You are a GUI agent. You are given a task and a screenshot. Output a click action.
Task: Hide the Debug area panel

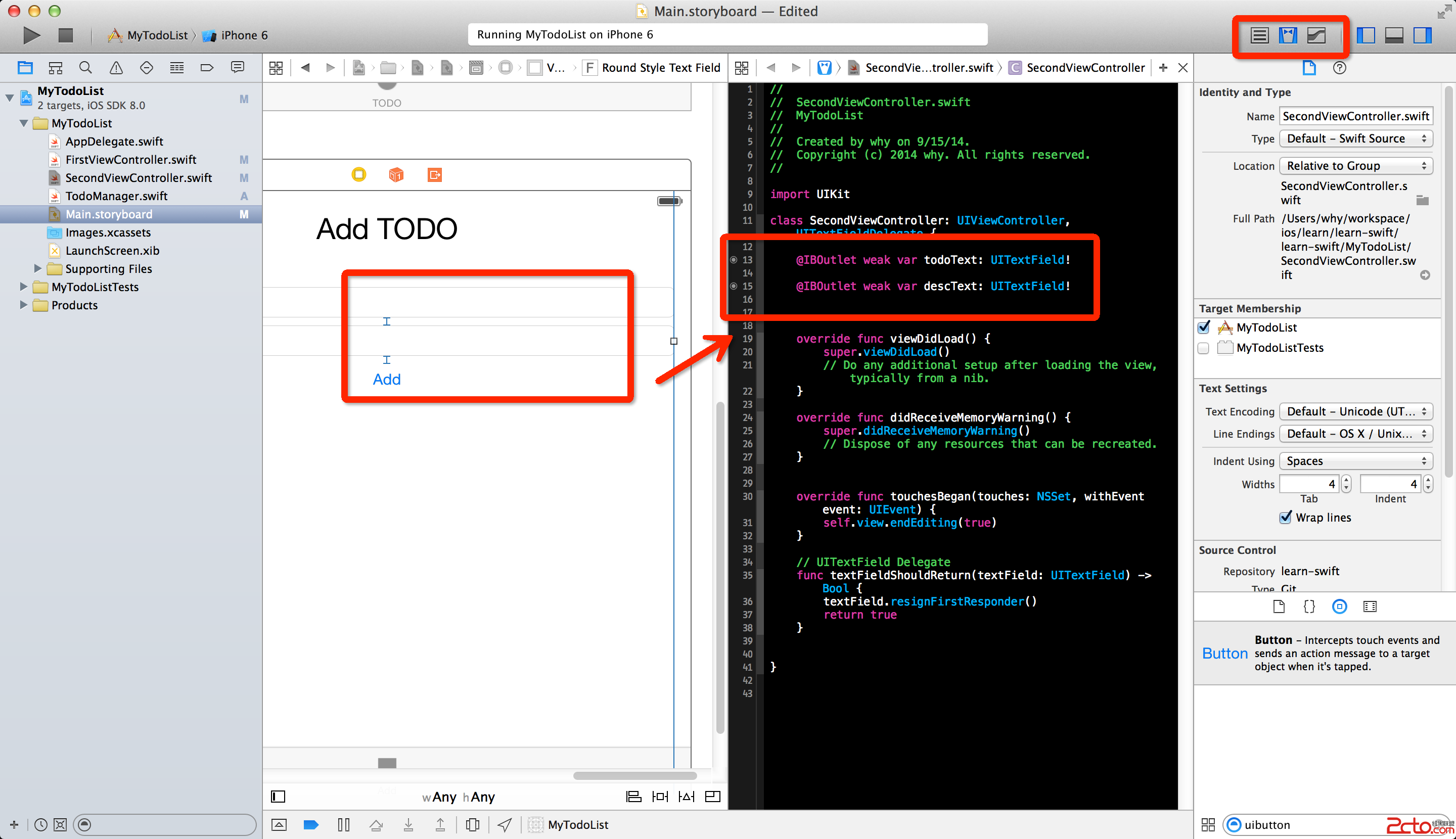(1394, 35)
